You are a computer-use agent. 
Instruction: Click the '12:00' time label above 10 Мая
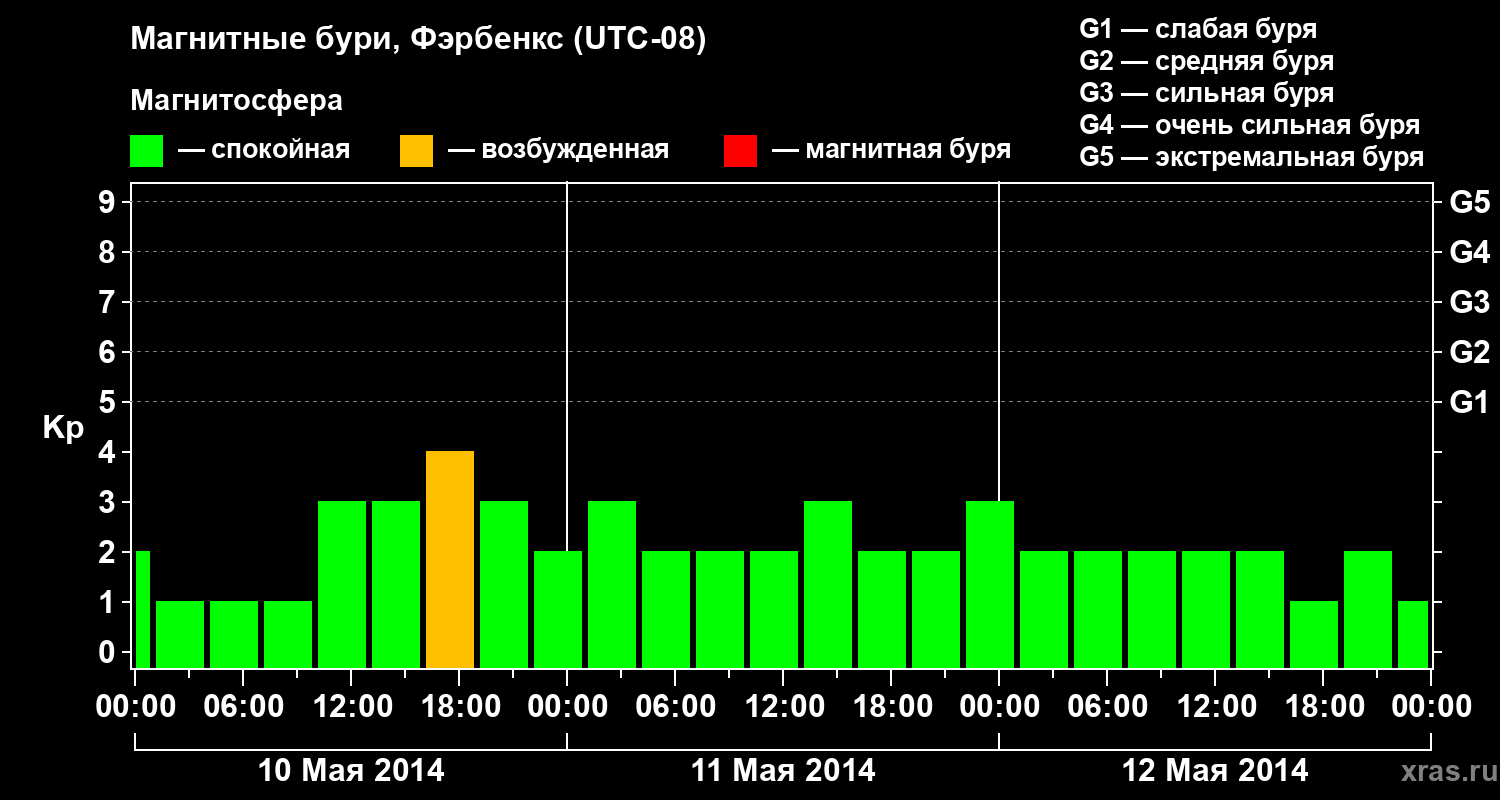coord(351,706)
